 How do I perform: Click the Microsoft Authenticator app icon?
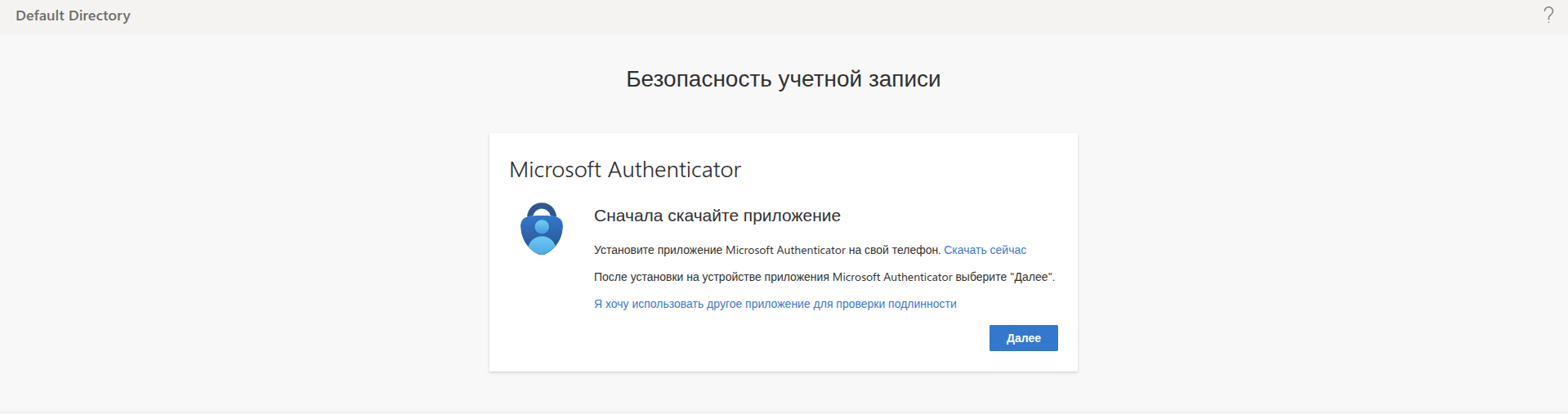[542, 229]
